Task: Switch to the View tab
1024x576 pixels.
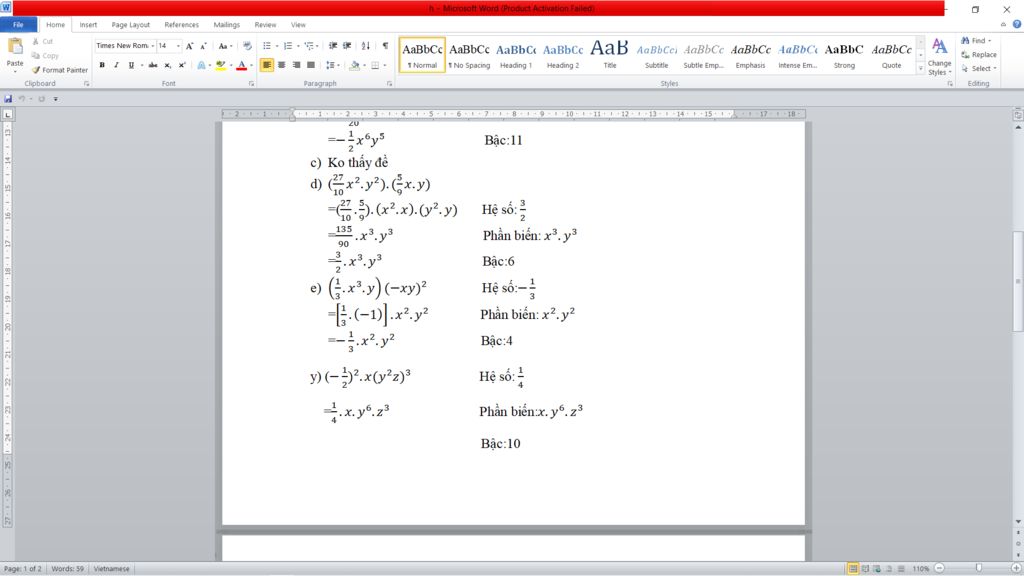Action: coord(298,25)
